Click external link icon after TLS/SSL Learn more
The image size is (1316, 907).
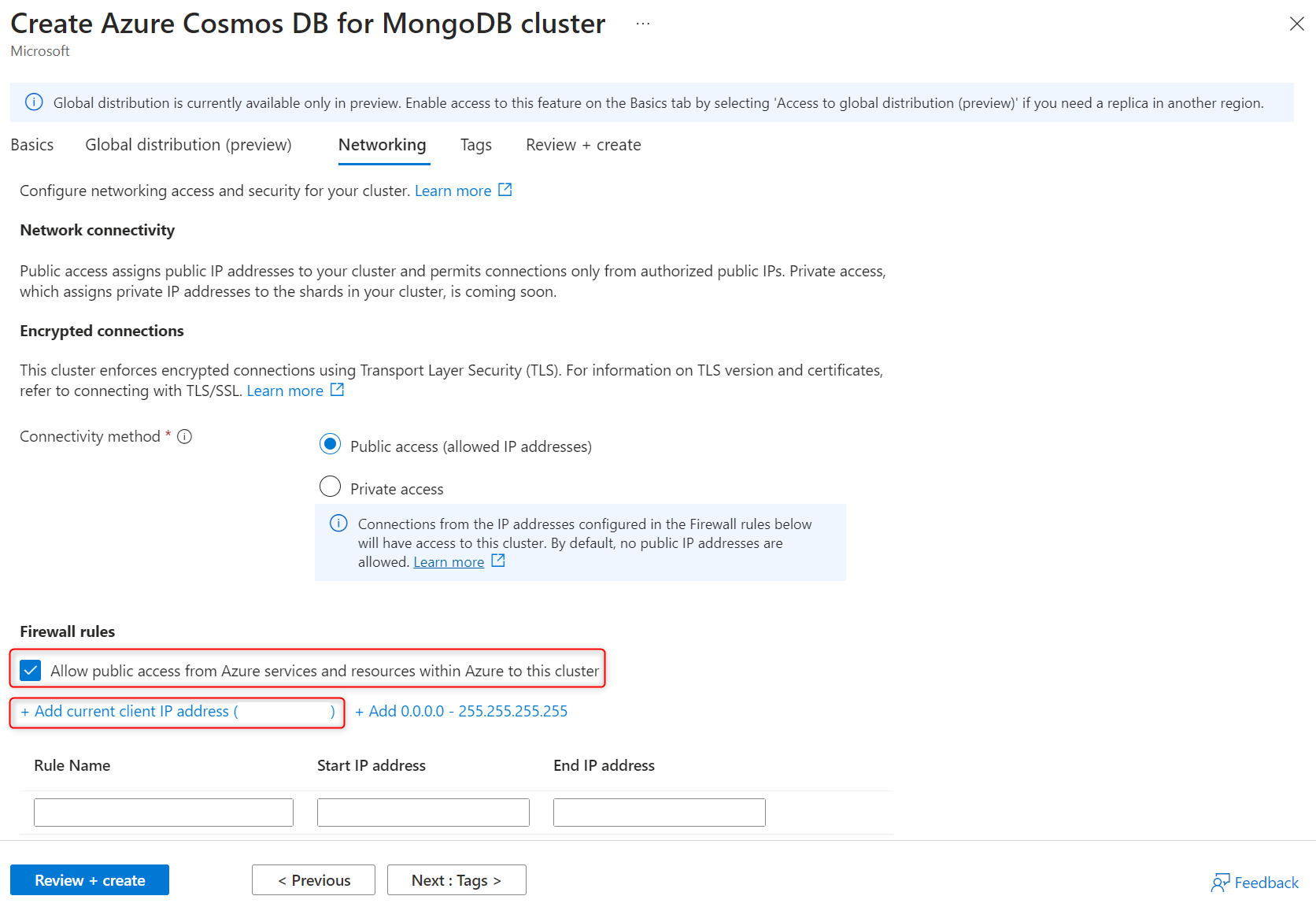(337, 390)
